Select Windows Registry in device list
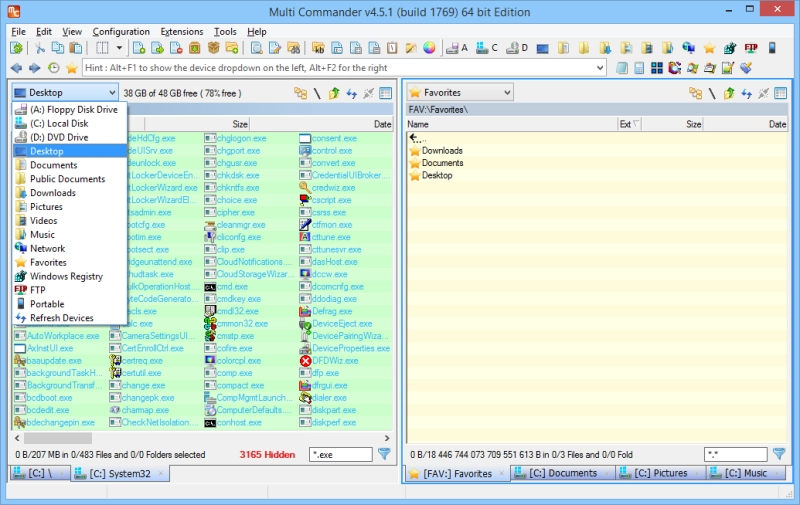This screenshot has width=800, height=505. coord(70,276)
